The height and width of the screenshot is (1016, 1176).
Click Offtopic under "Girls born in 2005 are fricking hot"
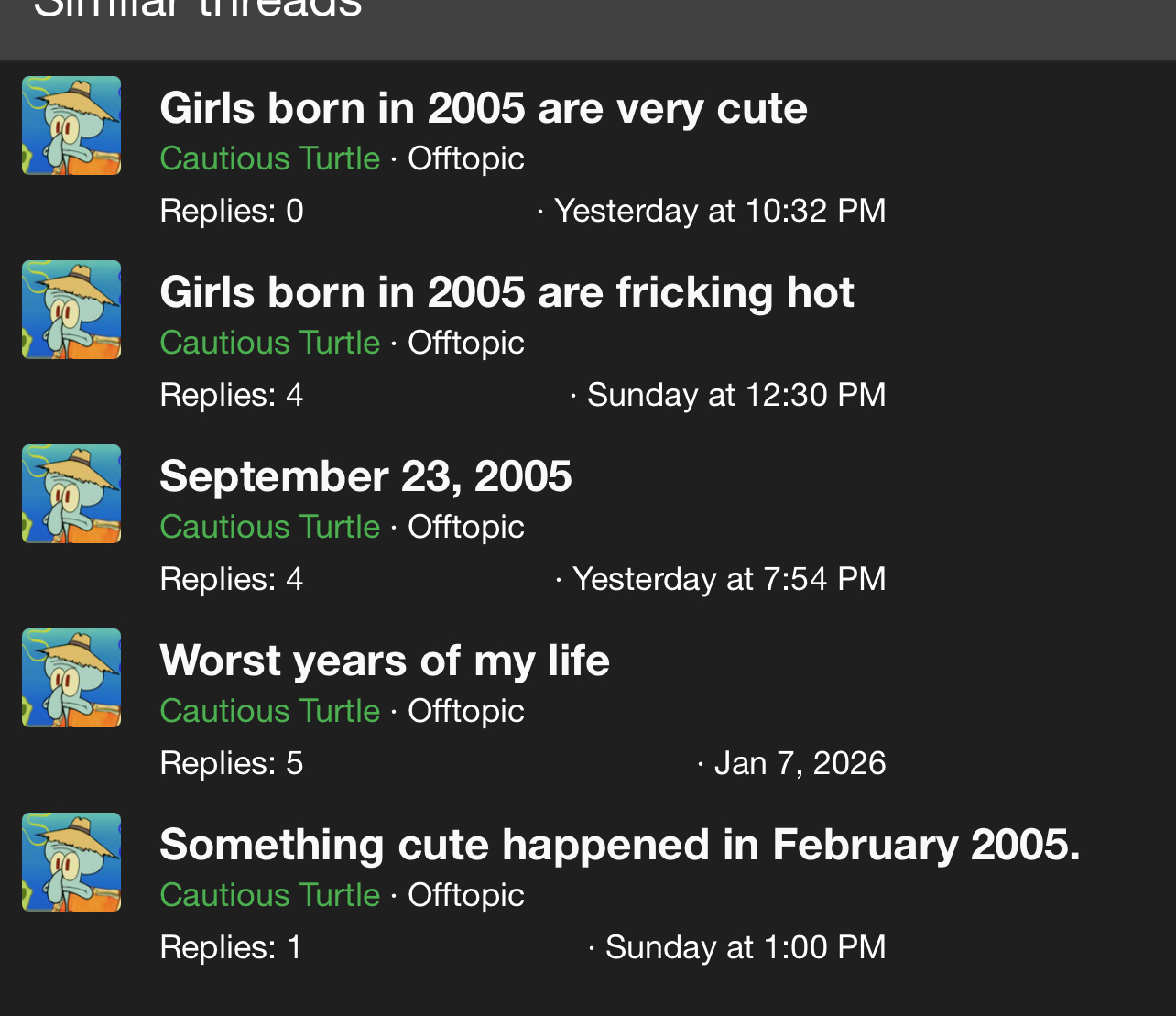pos(465,343)
